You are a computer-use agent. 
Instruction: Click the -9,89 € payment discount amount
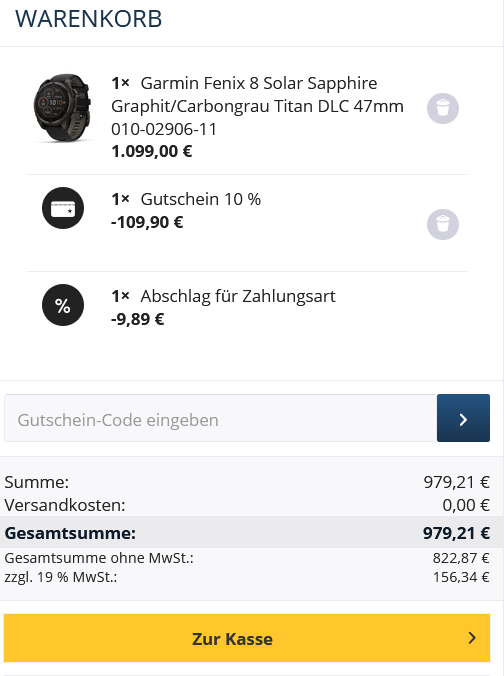[x=138, y=319]
